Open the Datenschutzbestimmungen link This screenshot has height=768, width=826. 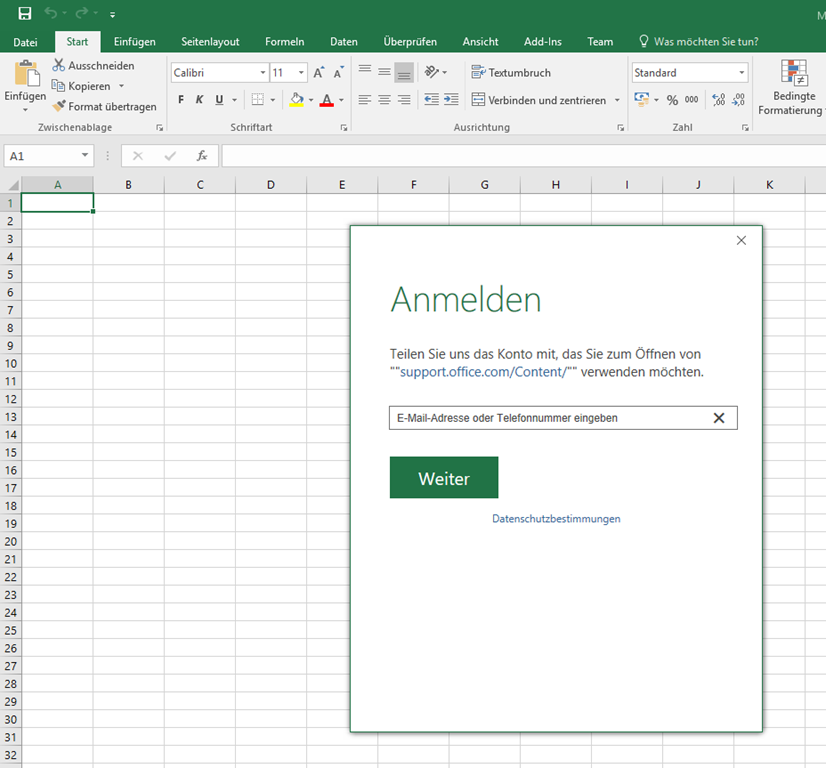(x=556, y=519)
